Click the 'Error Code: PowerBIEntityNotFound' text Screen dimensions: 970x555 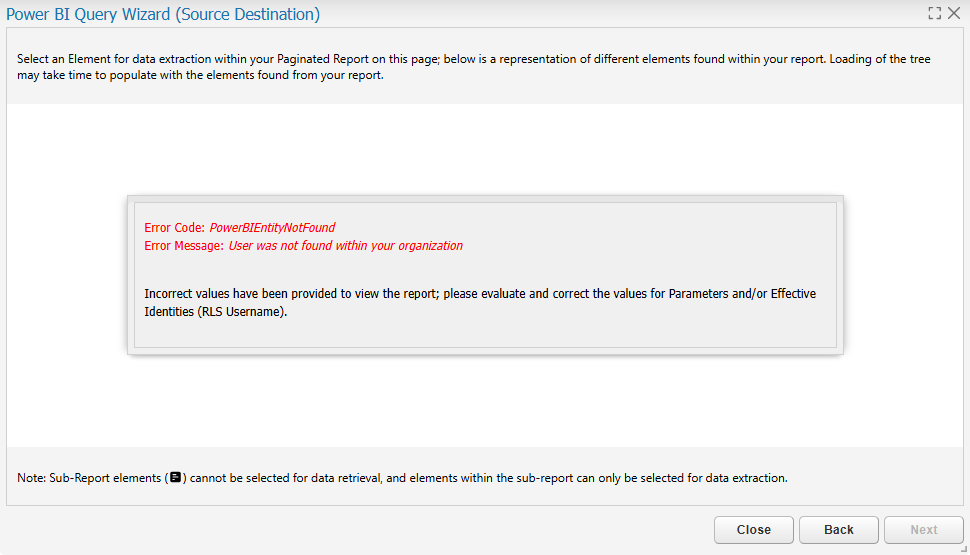pos(239,228)
